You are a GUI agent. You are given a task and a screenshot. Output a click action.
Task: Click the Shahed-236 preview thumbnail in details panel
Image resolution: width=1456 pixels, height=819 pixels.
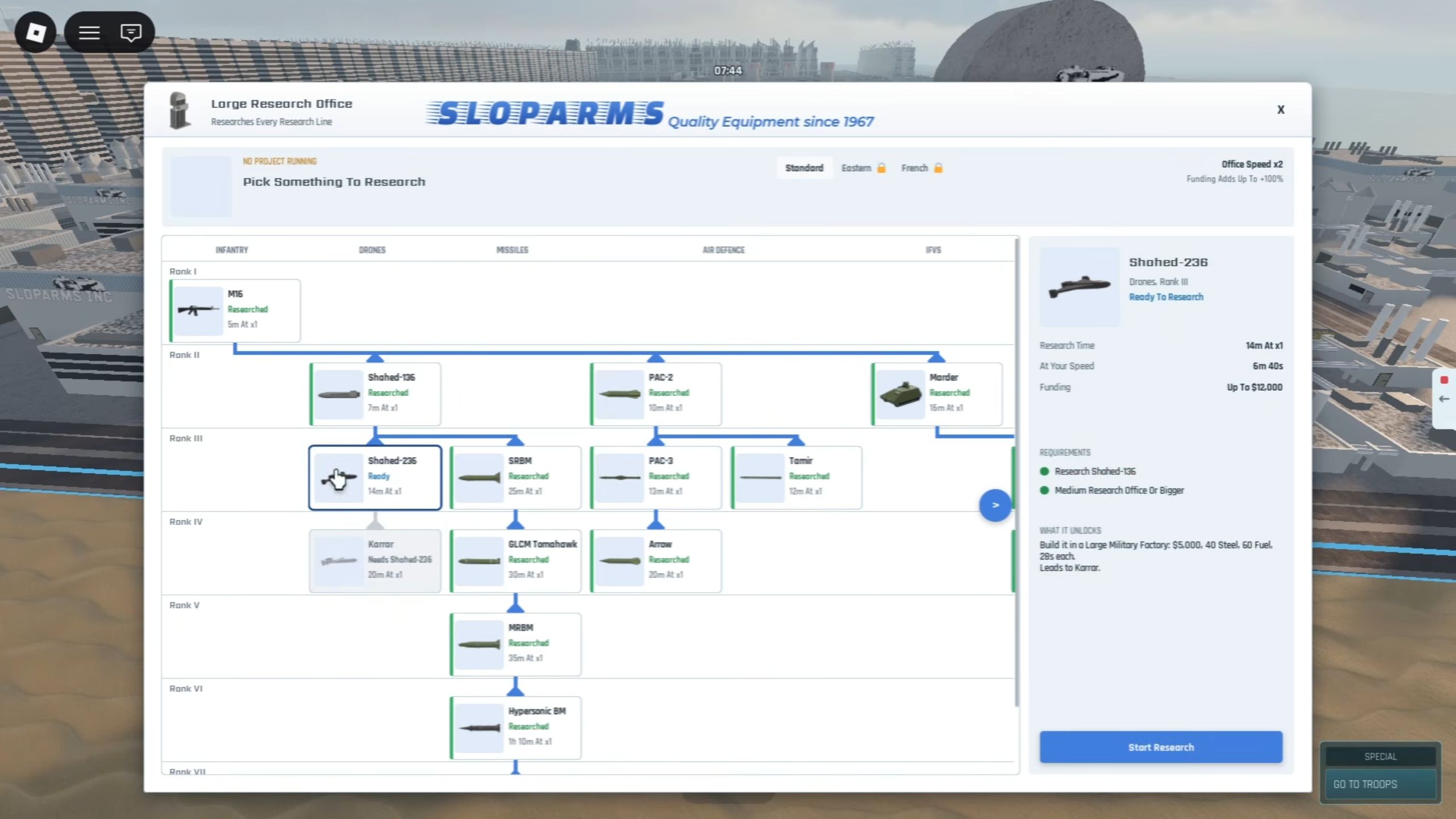point(1079,287)
